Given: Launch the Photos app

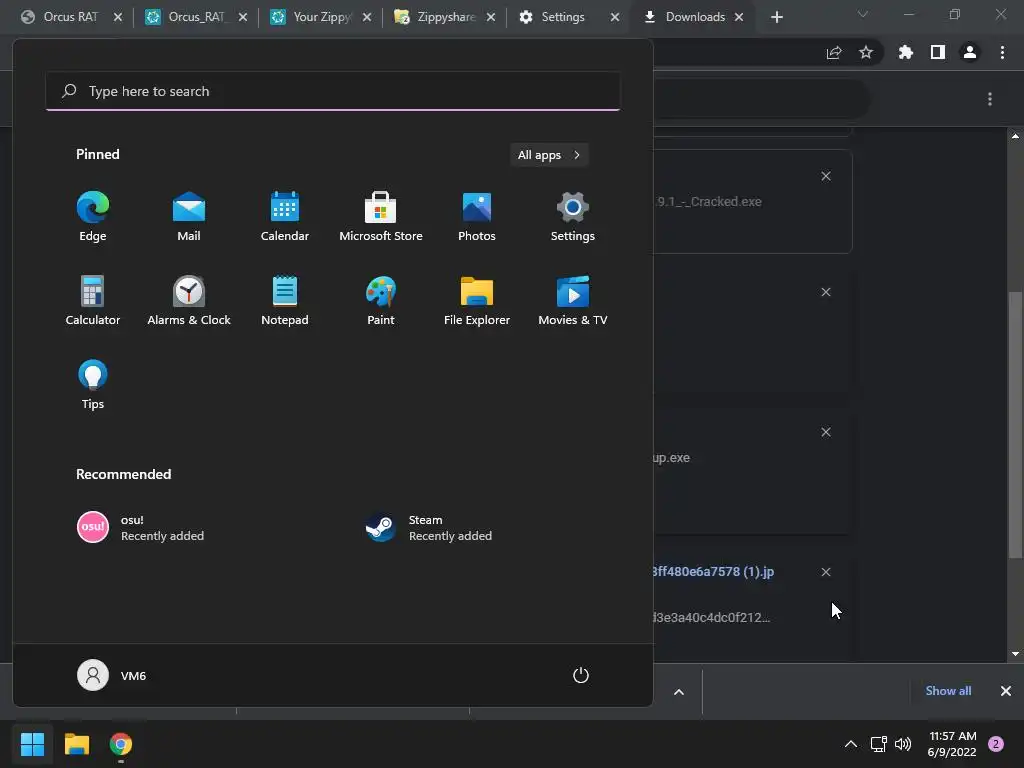Looking at the screenshot, I should pos(477,217).
